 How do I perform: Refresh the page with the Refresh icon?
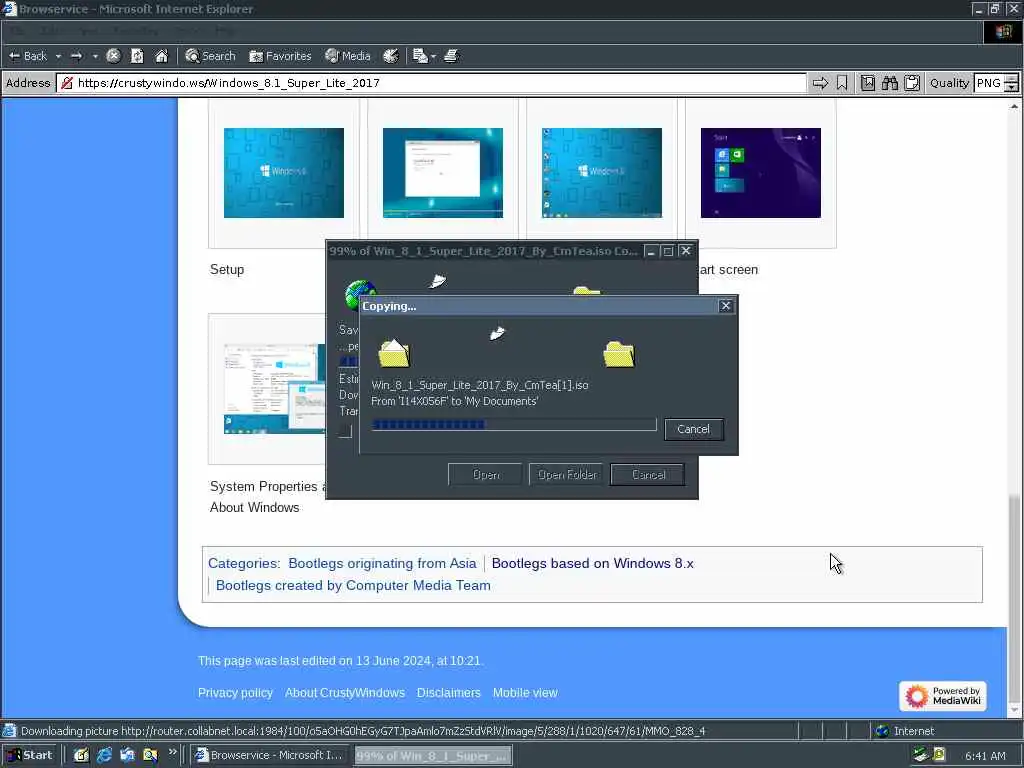pyautogui.click(x=137, y=56)
